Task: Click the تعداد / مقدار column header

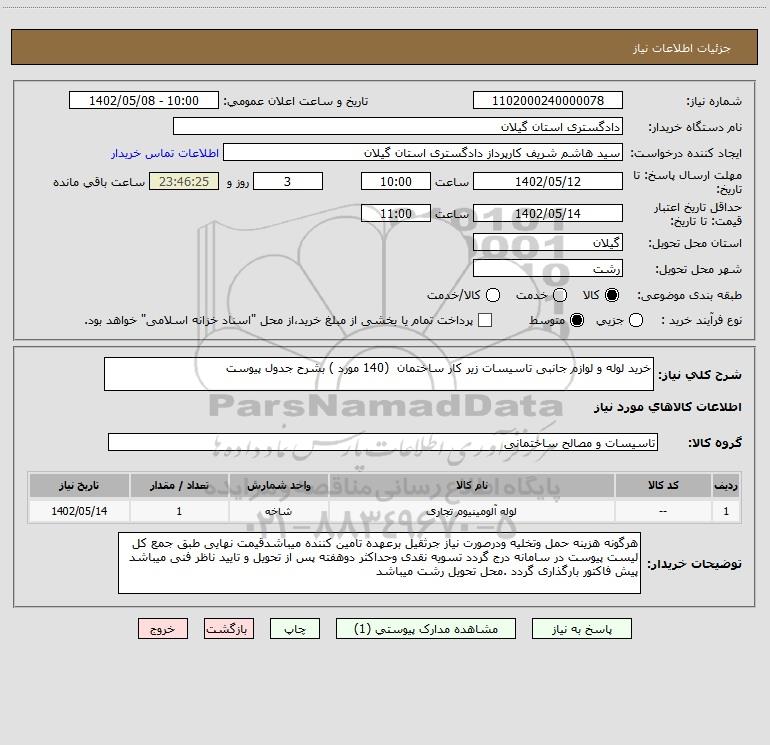Action: [x=179, y=485]
